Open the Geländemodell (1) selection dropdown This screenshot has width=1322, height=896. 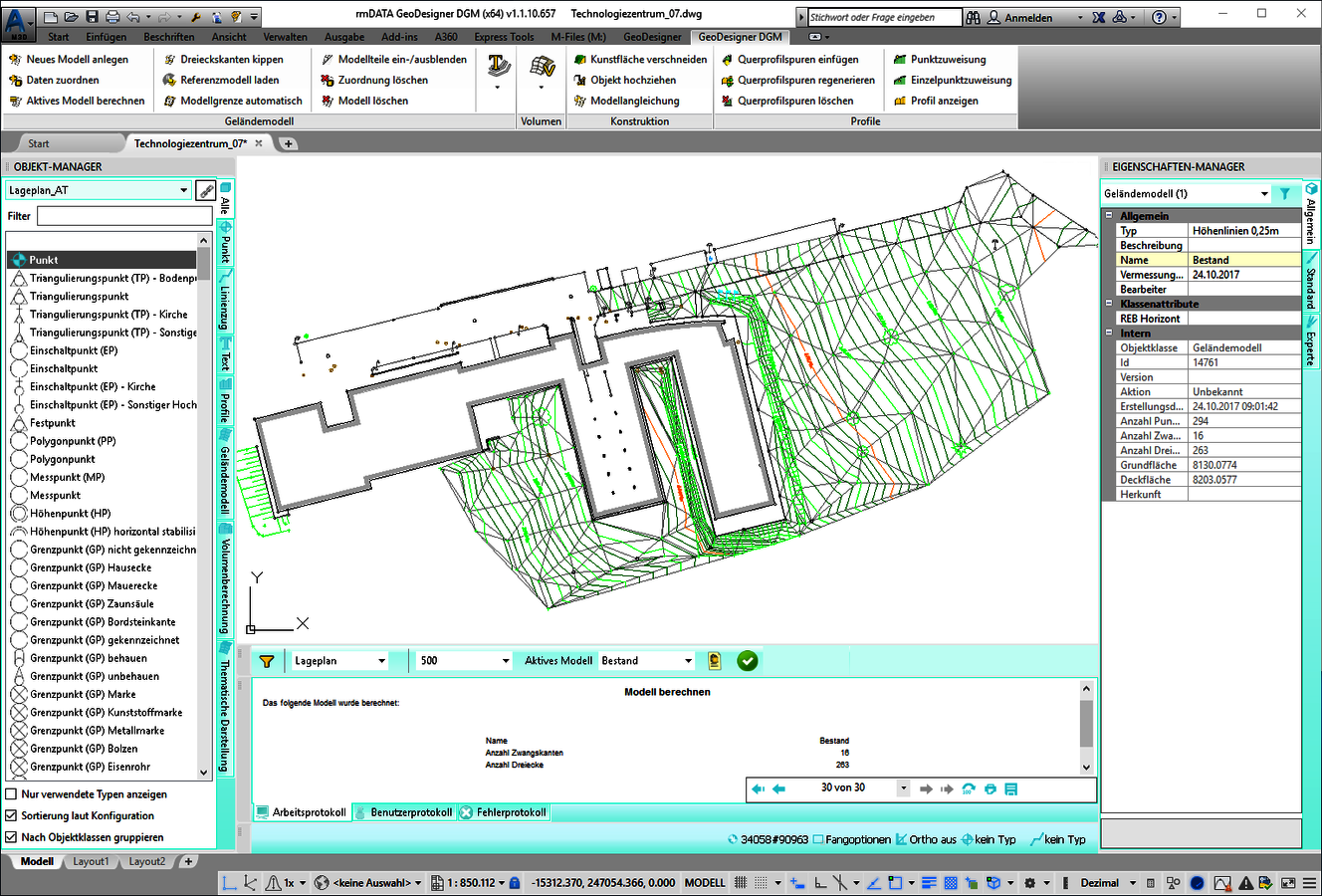point(1264,194)
